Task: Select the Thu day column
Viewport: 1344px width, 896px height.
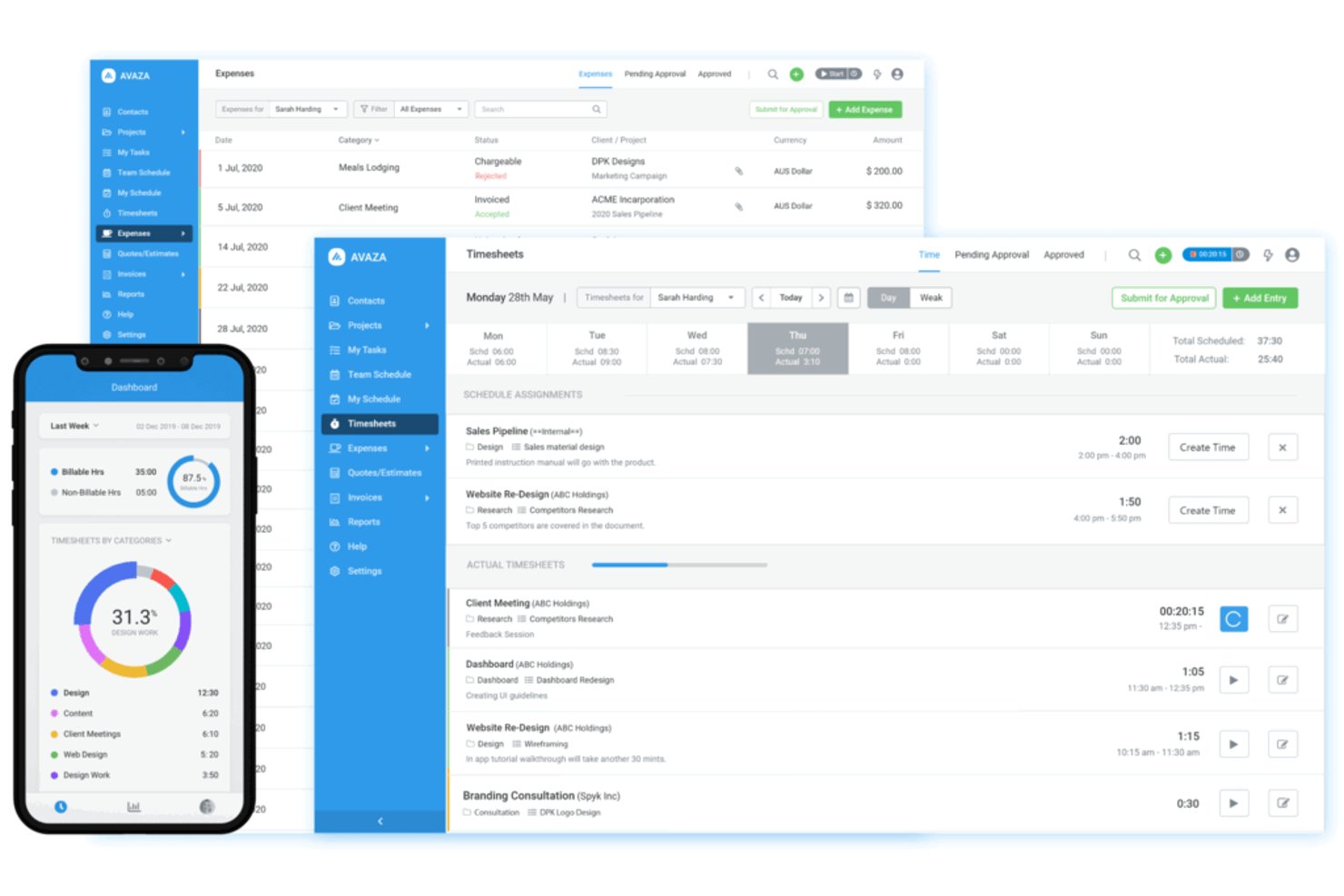Action: coord(797,349)
